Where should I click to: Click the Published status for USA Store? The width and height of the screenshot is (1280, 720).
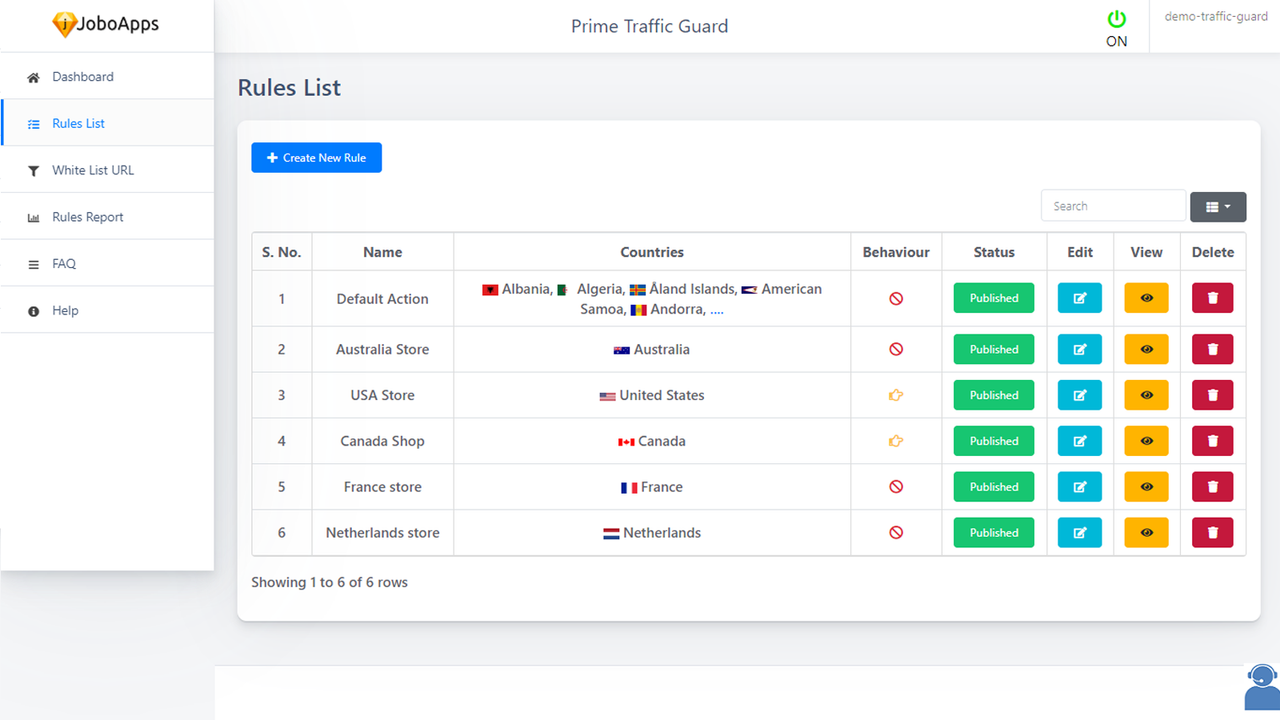993,395
